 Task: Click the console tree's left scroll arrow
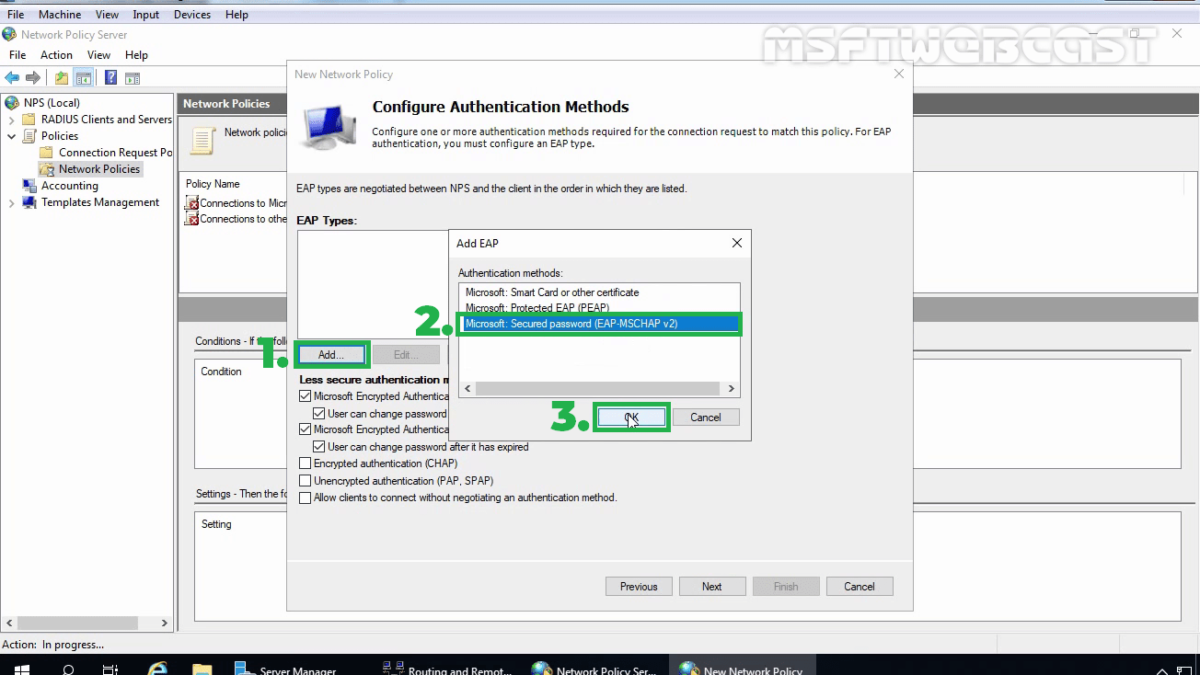pos(8,622)
